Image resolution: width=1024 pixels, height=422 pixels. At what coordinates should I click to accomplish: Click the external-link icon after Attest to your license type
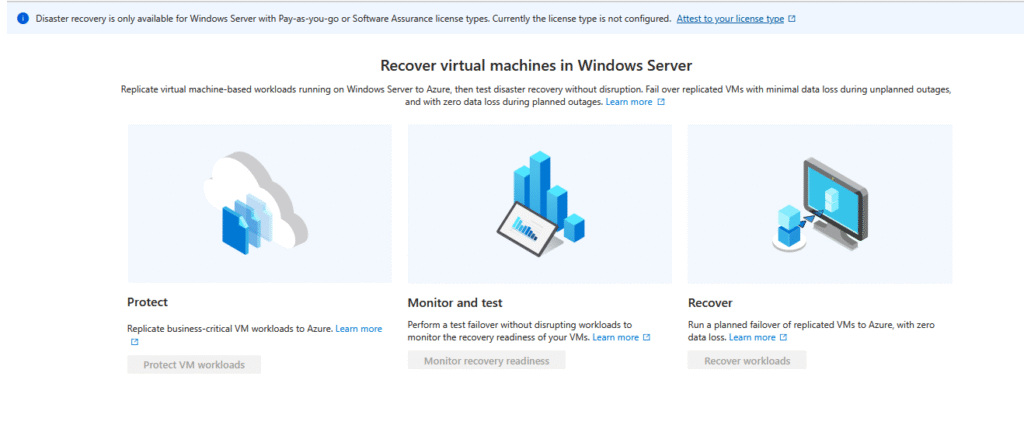(792, 19)
